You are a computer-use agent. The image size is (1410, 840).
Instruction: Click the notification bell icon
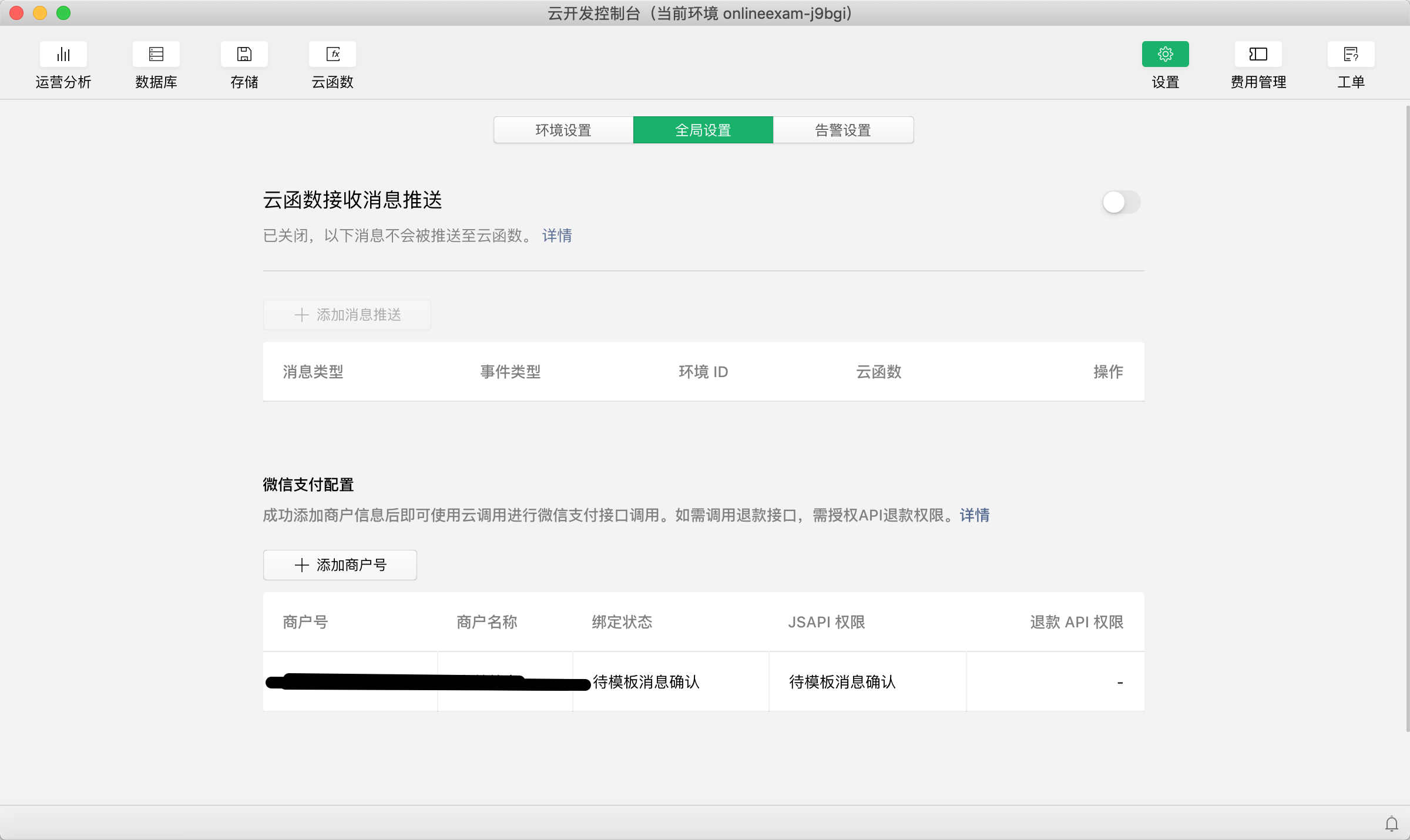coord(1391,824)
